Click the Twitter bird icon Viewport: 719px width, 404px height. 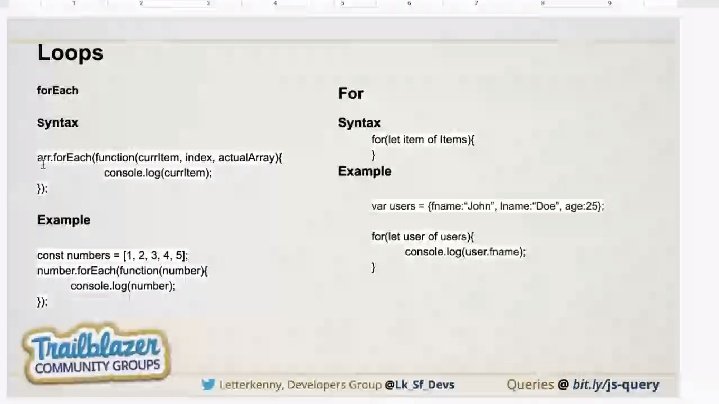208,384
